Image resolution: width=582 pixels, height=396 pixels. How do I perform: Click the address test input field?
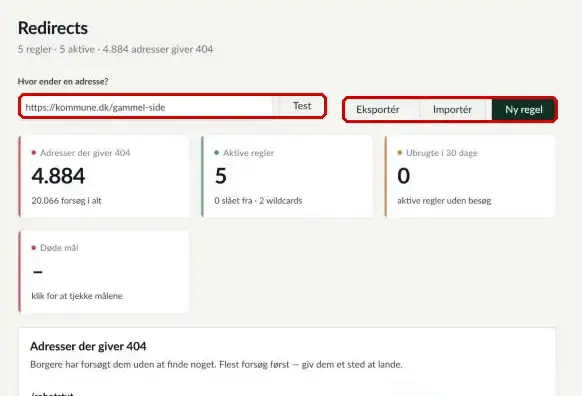coord(147,107)
